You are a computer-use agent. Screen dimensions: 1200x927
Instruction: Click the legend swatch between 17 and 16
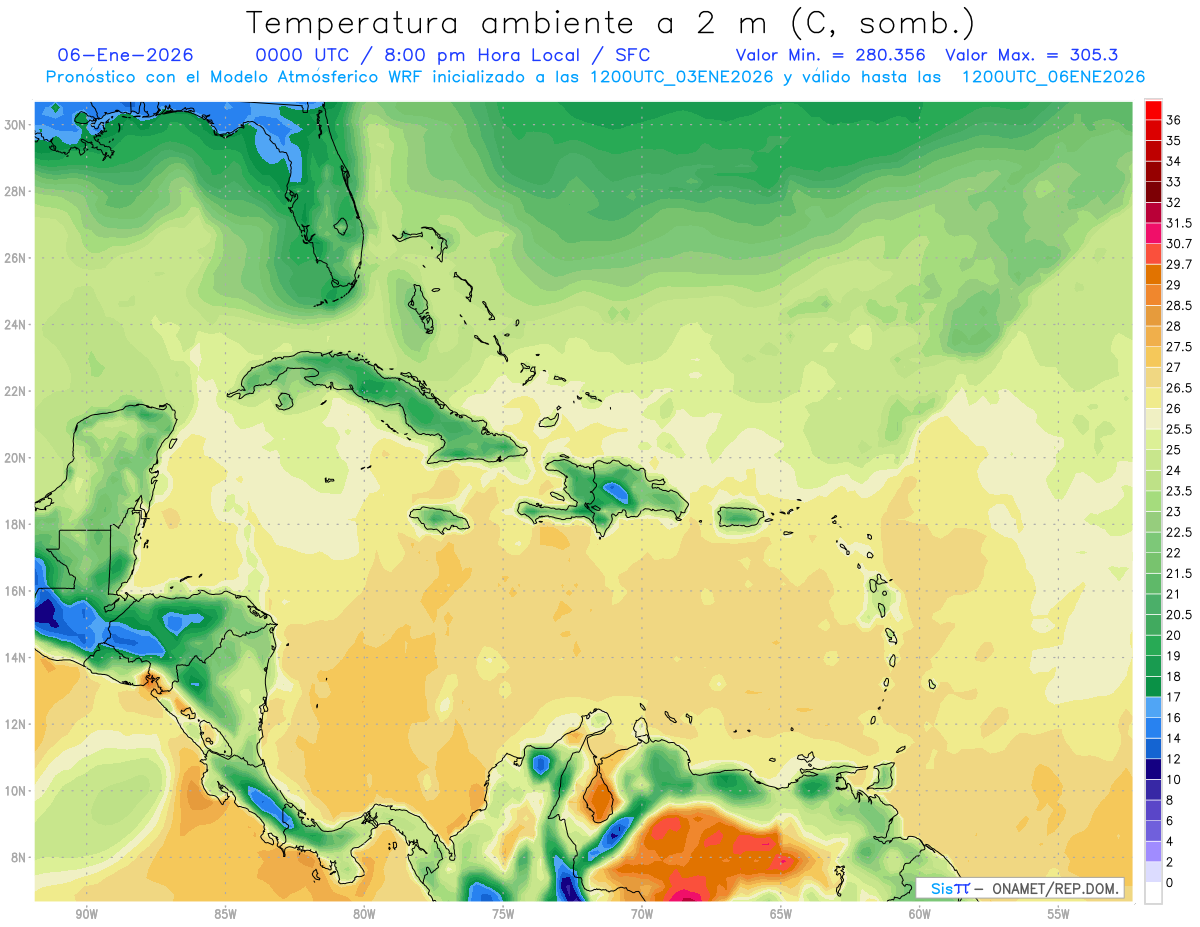1153,708
